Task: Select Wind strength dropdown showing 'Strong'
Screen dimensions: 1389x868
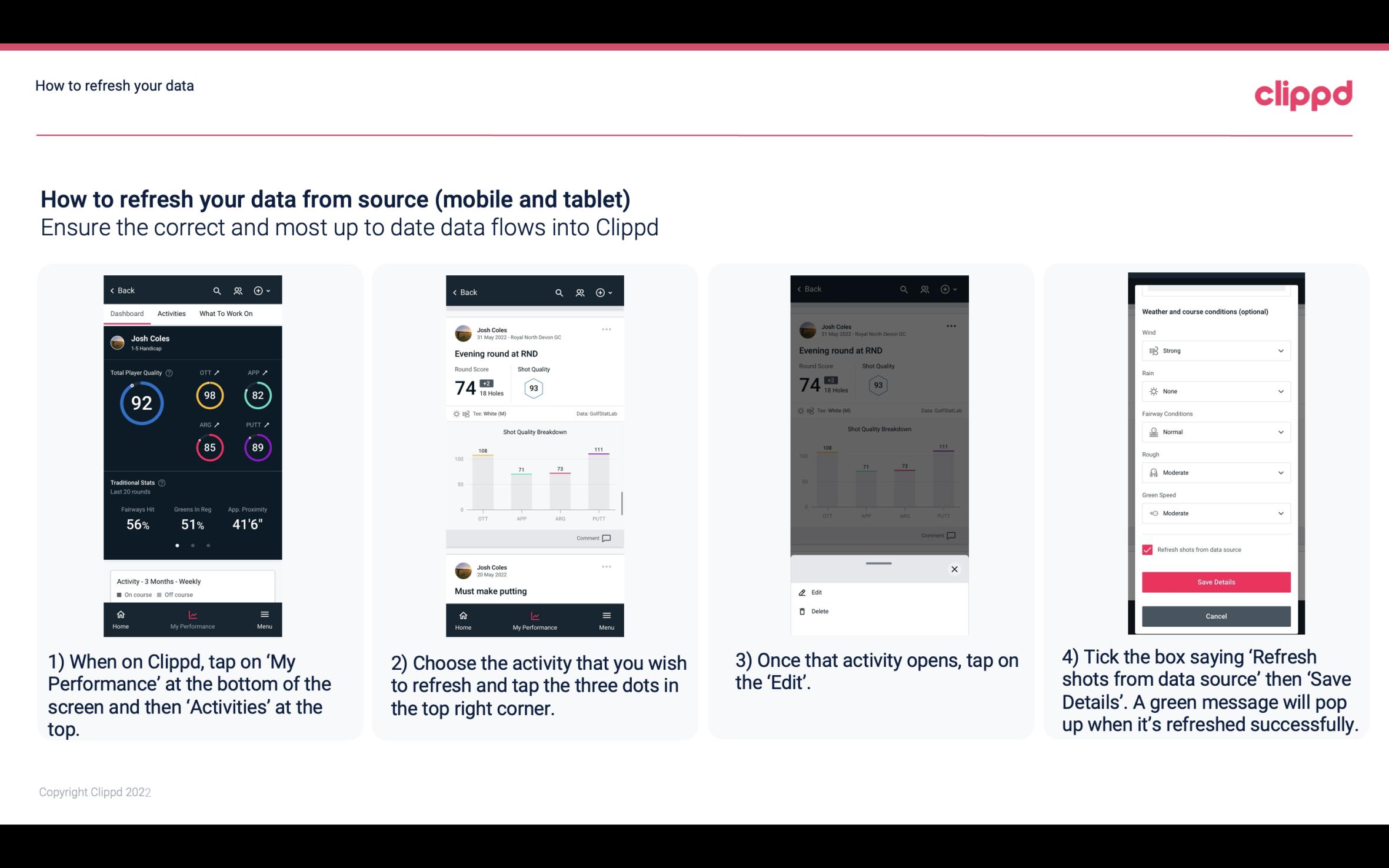Action: click(x=1214, y=351)
